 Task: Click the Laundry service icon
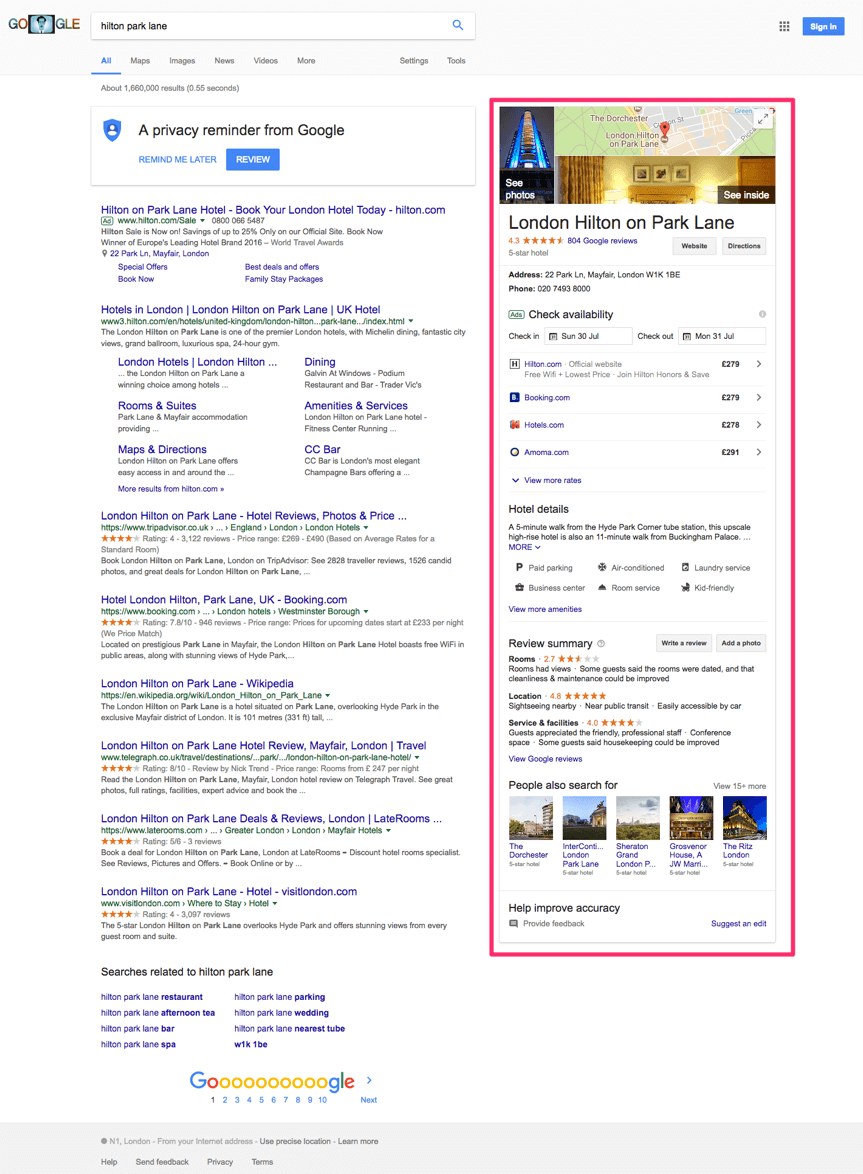pos(685,568)
